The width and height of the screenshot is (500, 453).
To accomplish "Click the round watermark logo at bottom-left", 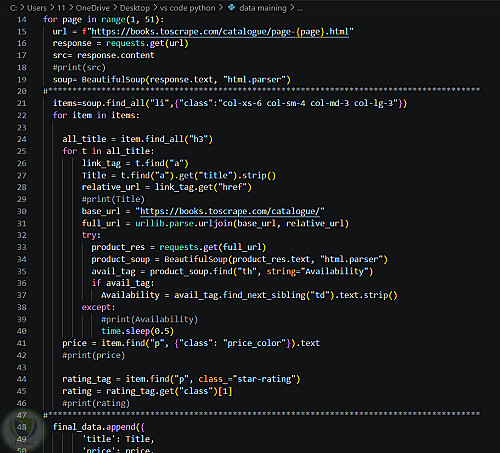I will (x=23, y=431).
